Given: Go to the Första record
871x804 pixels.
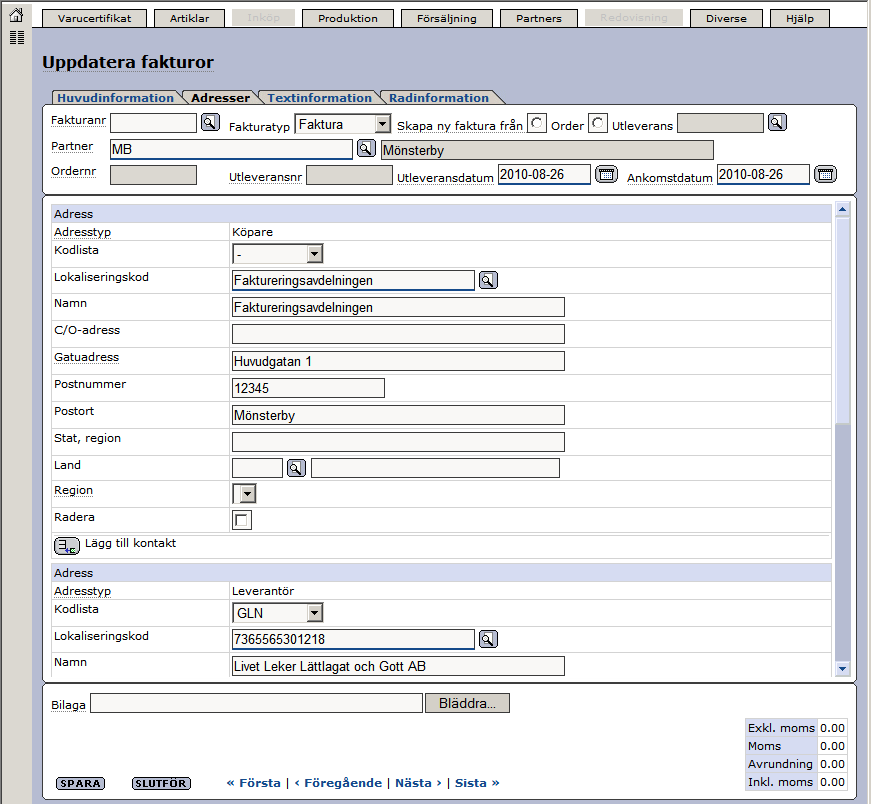Looking at the screenshot, I should (254, 783).
